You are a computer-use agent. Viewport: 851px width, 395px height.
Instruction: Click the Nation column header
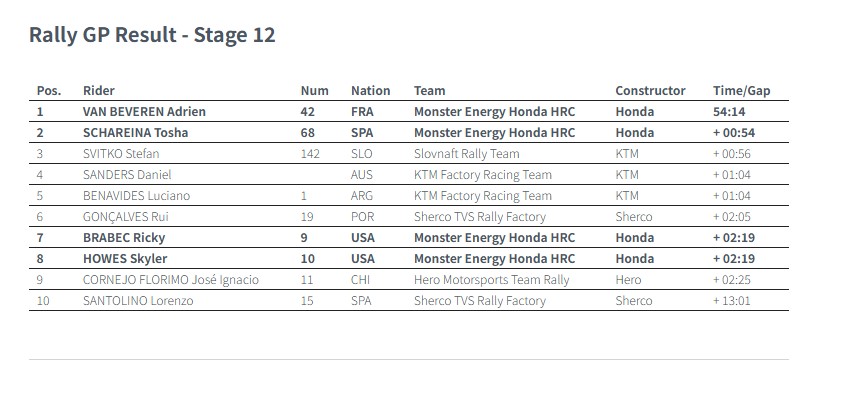point(371,91)
